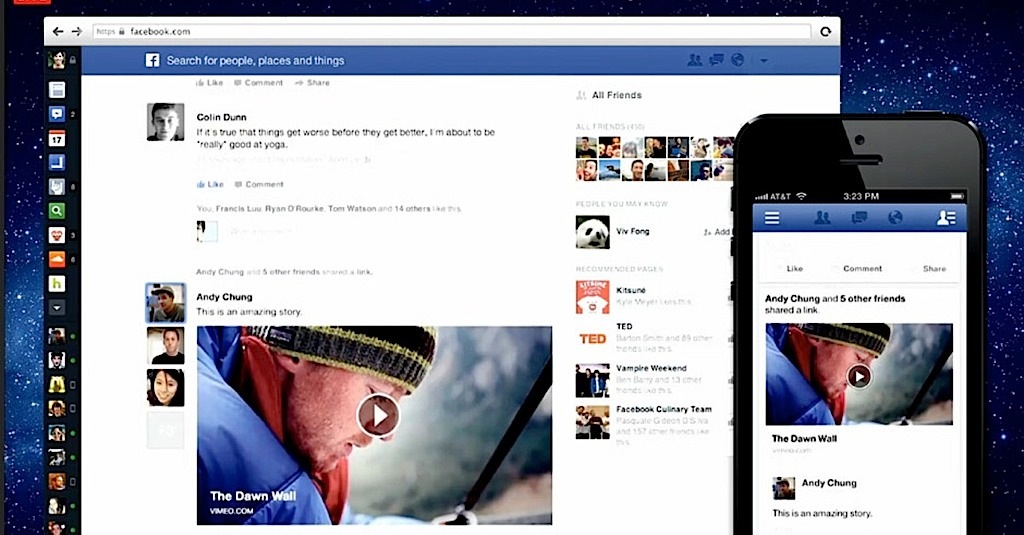Play The Dawn Wall video on desktop
The height and width of the screenshot is (535, 1024).
tap(377, 415)
